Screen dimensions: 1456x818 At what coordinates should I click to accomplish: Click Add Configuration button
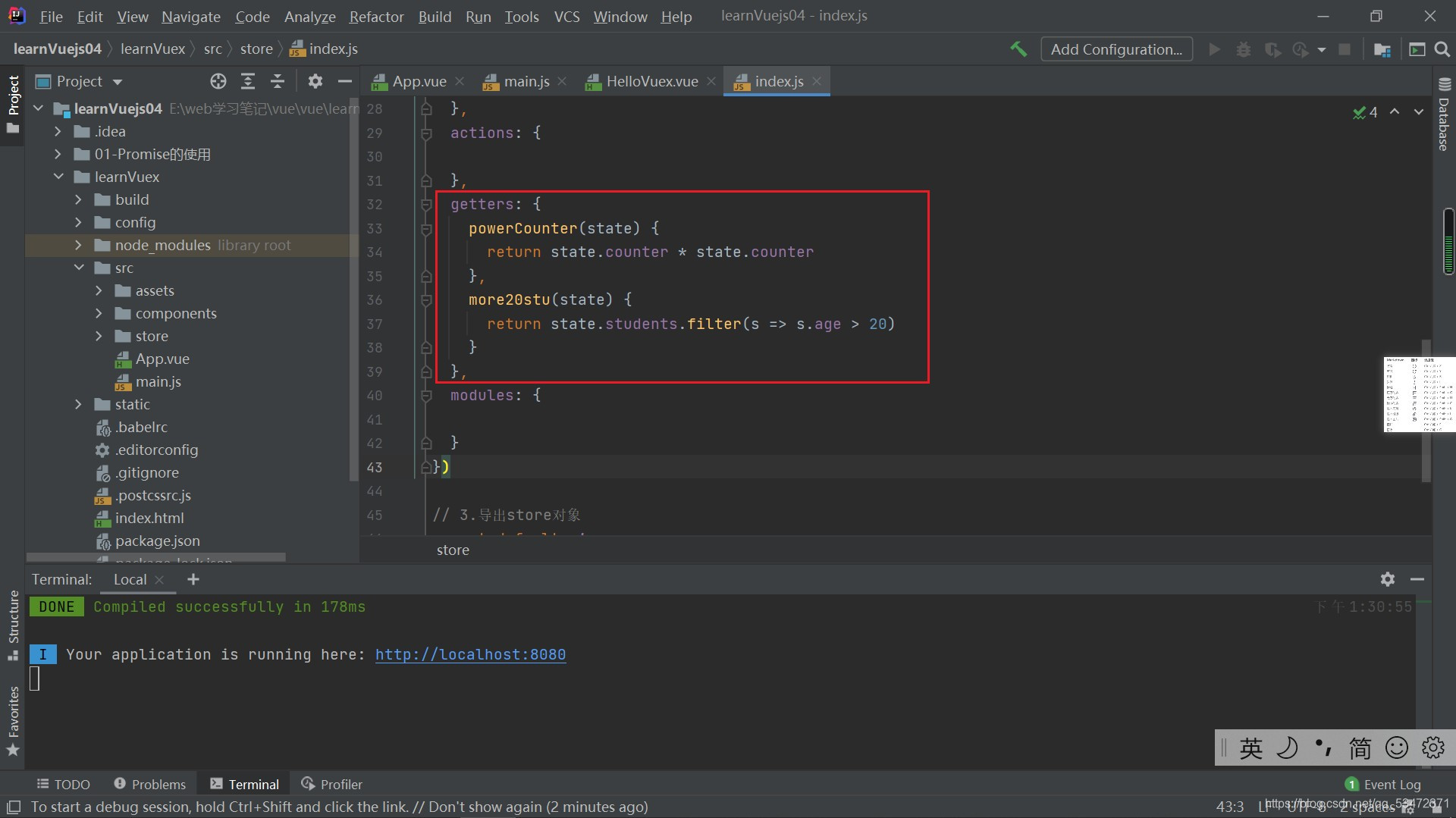[1116, 49]
